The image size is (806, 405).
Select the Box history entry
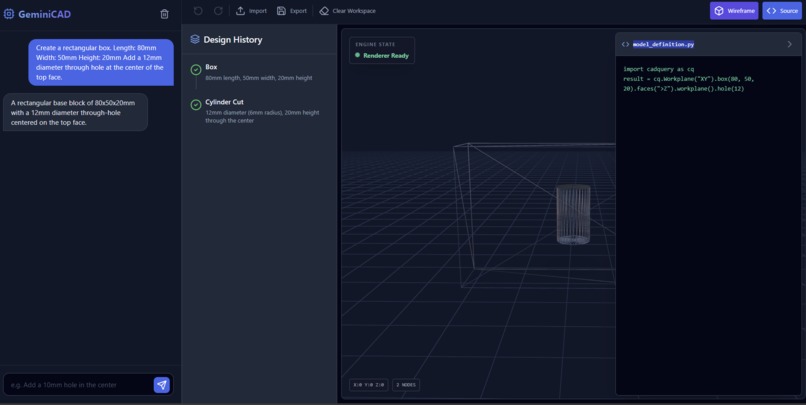pos(259,72)
